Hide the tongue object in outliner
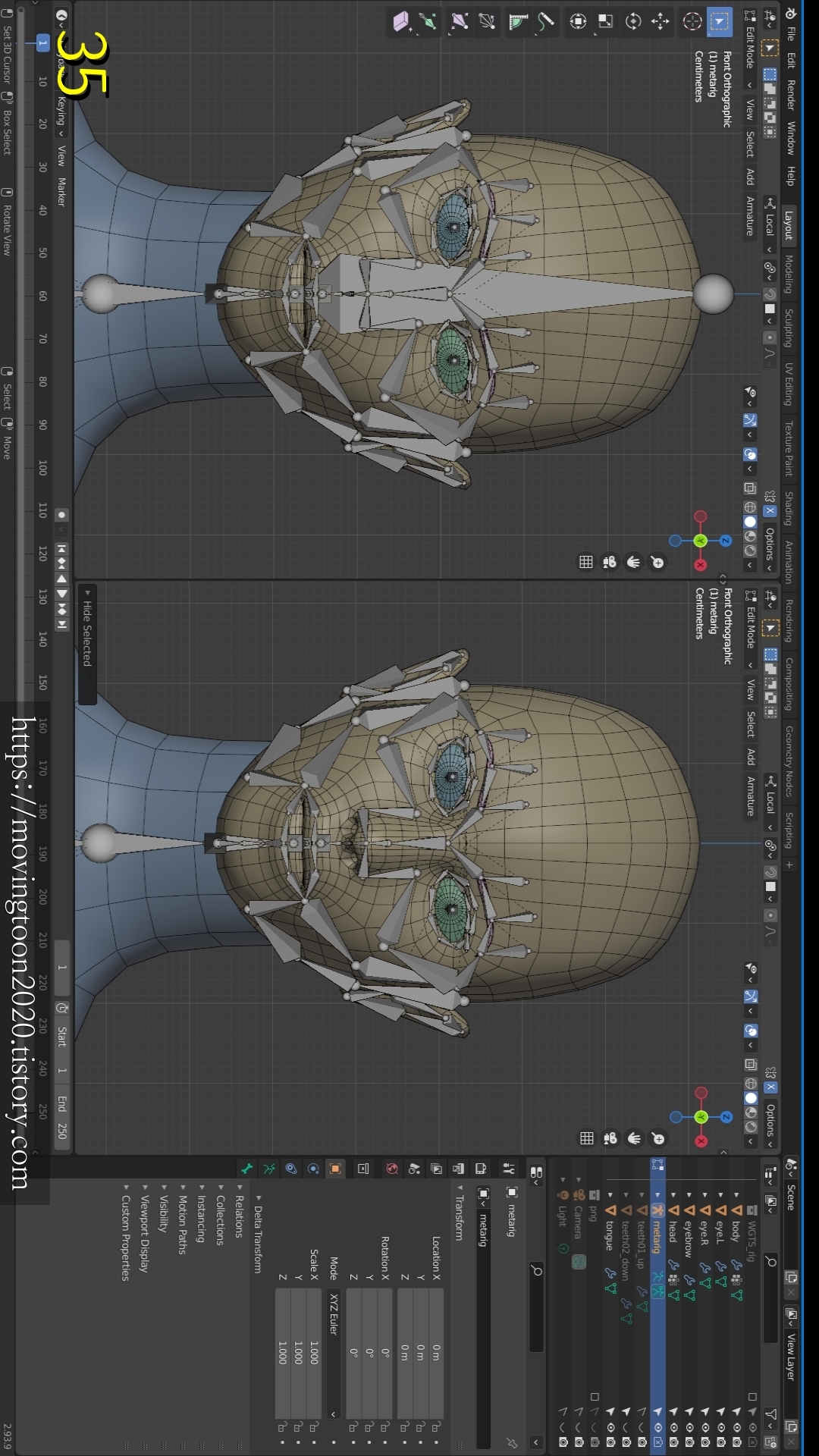 coord(610,1426)
